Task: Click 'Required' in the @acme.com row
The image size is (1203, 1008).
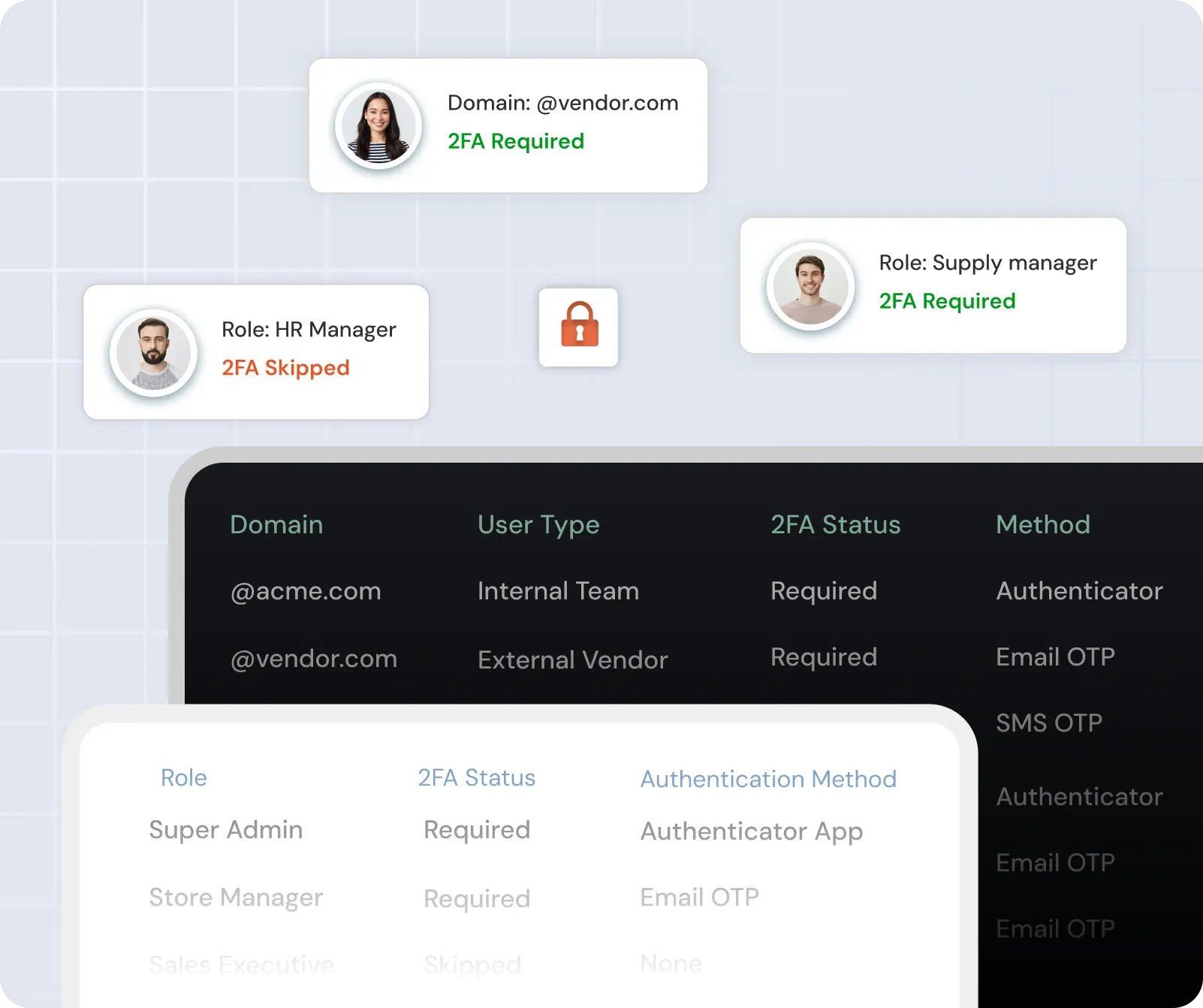Action: click(824, 592)
